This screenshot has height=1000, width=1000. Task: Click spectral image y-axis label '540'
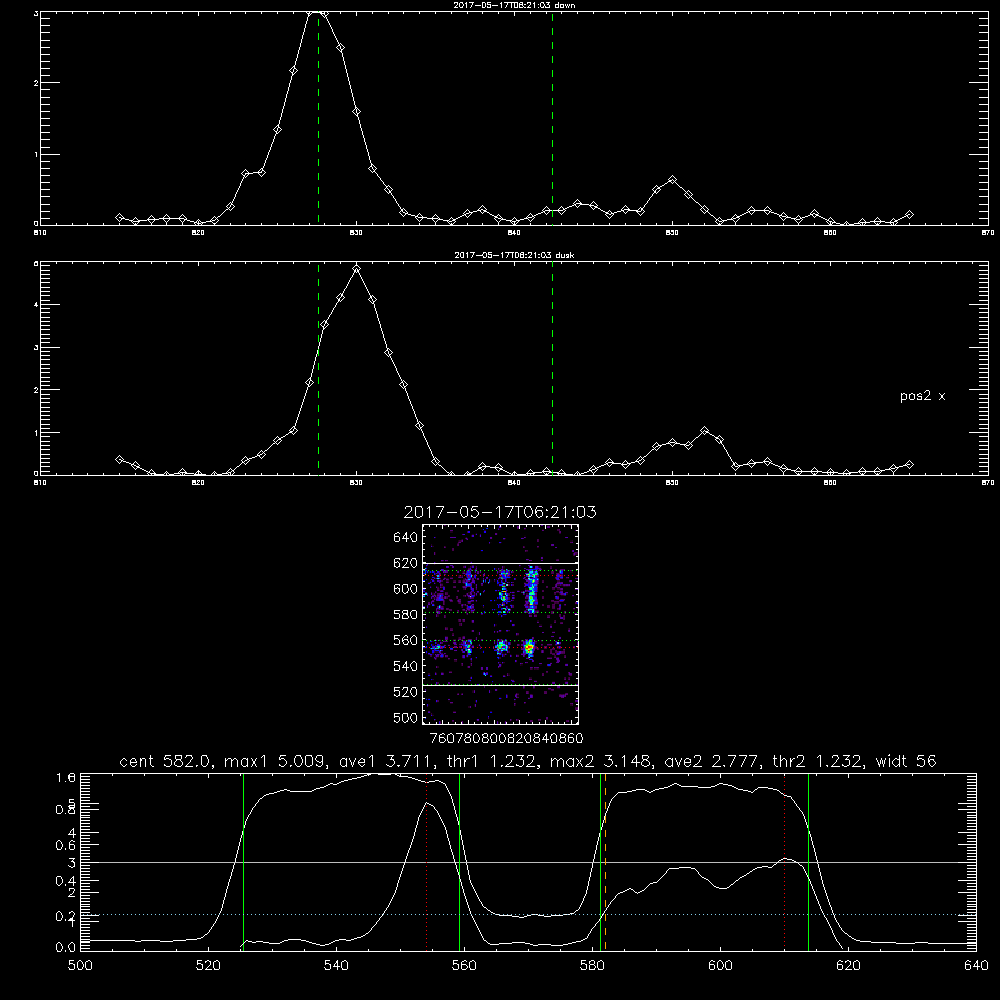[x=406, y=666]
